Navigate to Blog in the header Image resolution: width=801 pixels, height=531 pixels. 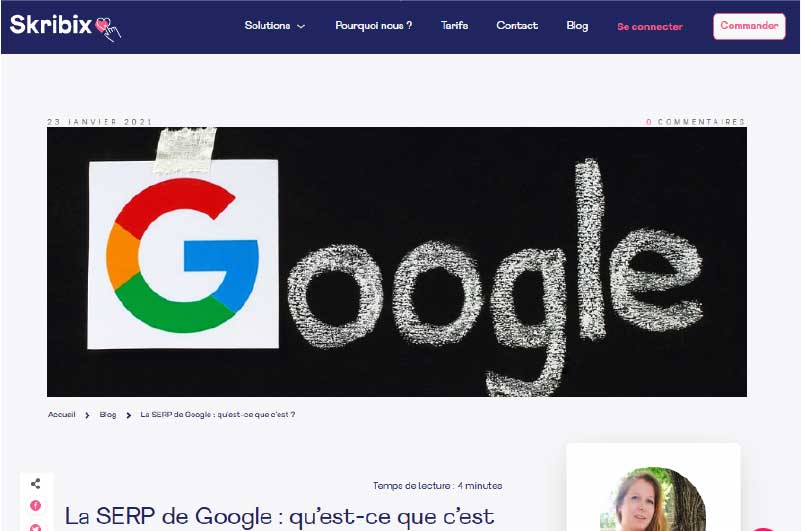coord(577,26)
